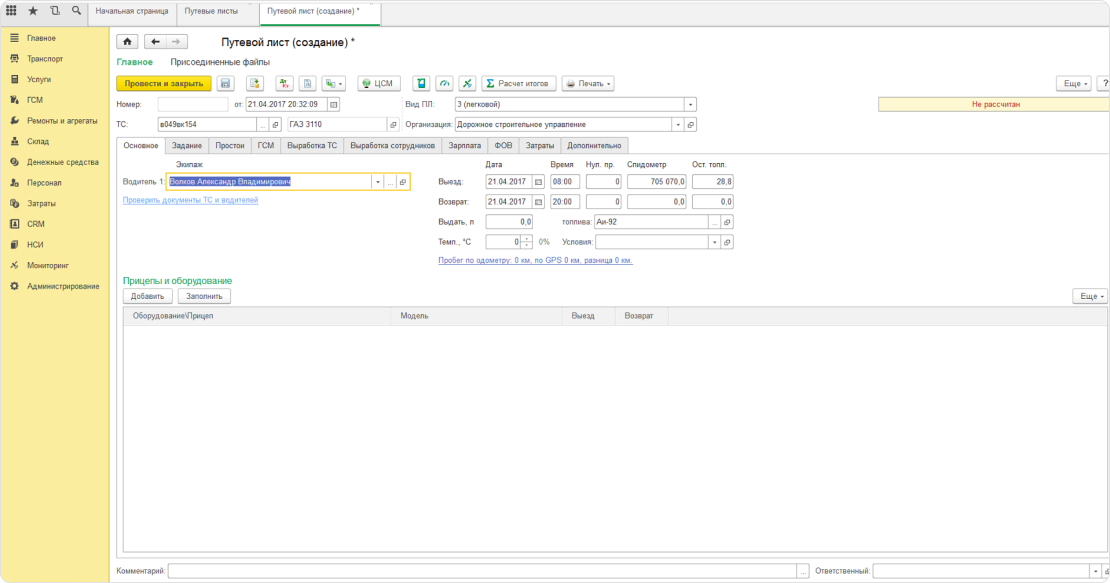1110x583 pixels.
Task: Click the Заполнить button
Action: 204,296
